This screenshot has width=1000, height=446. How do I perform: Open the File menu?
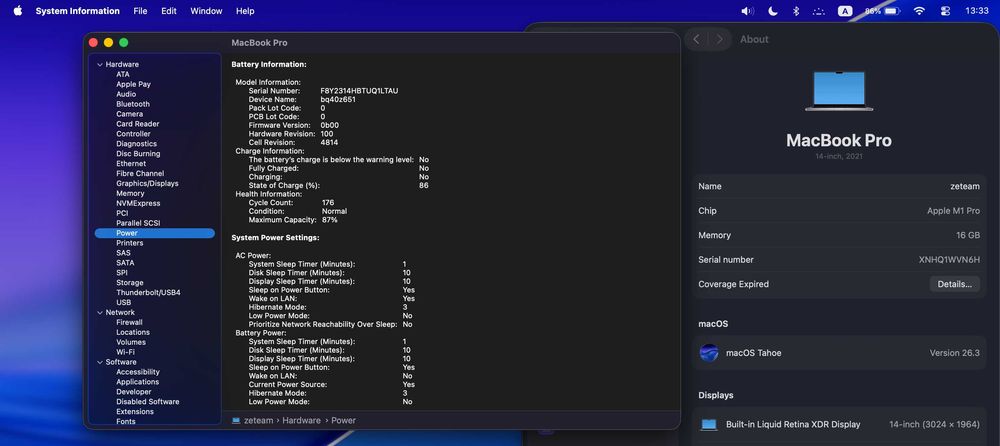140,11
